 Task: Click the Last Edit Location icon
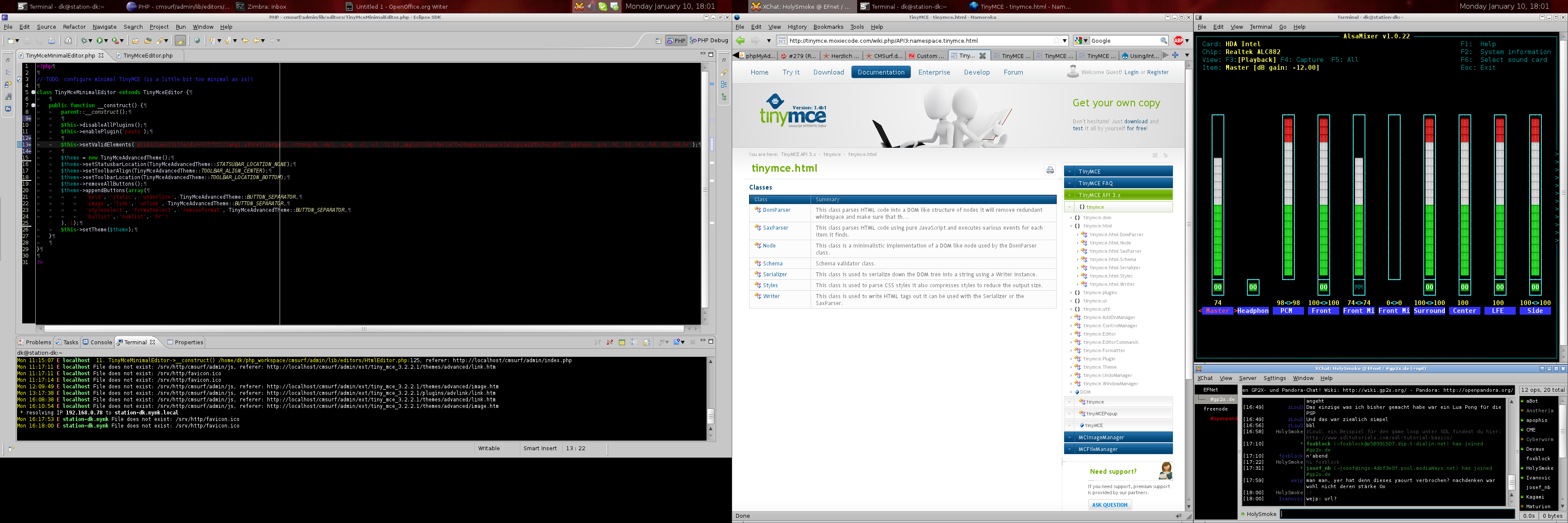tap(245, 41)
